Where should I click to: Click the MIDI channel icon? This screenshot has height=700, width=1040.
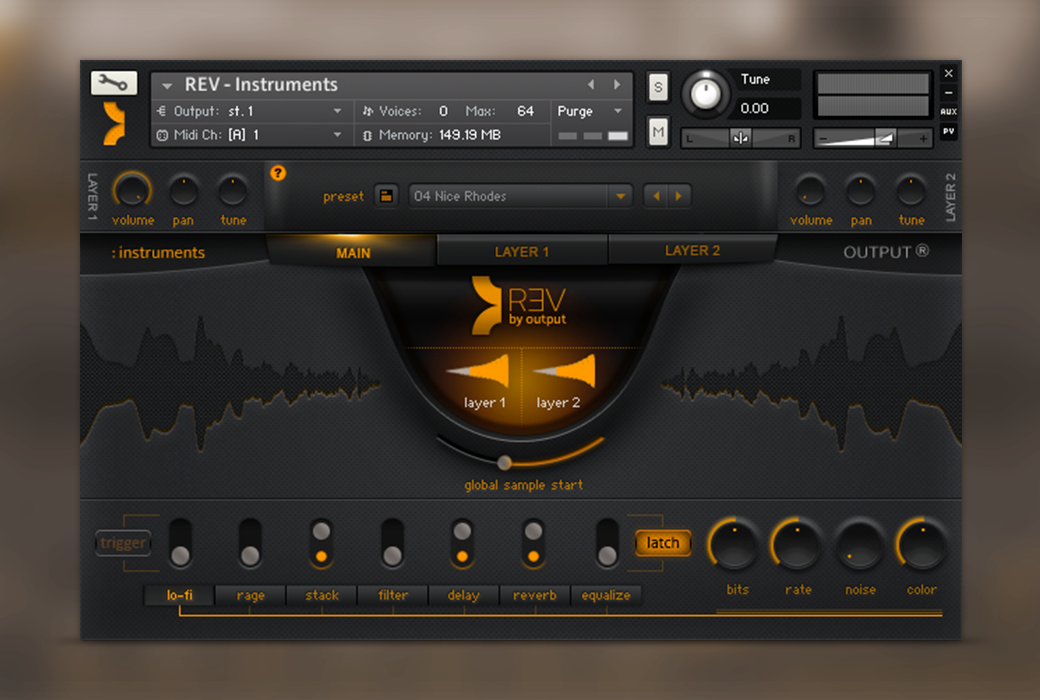162,135
